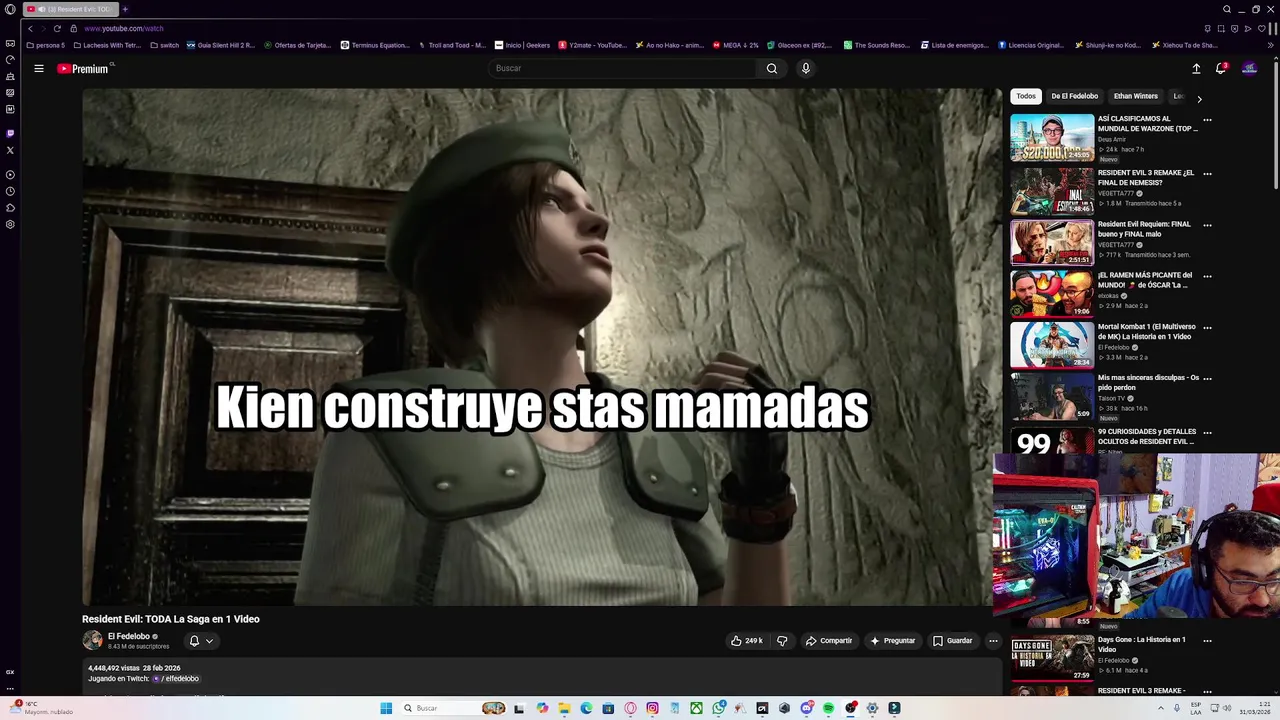The image size is (1280, 720).
Task: Select the De El Fedelobo filter chip
Action: [x=1074, y=96]
